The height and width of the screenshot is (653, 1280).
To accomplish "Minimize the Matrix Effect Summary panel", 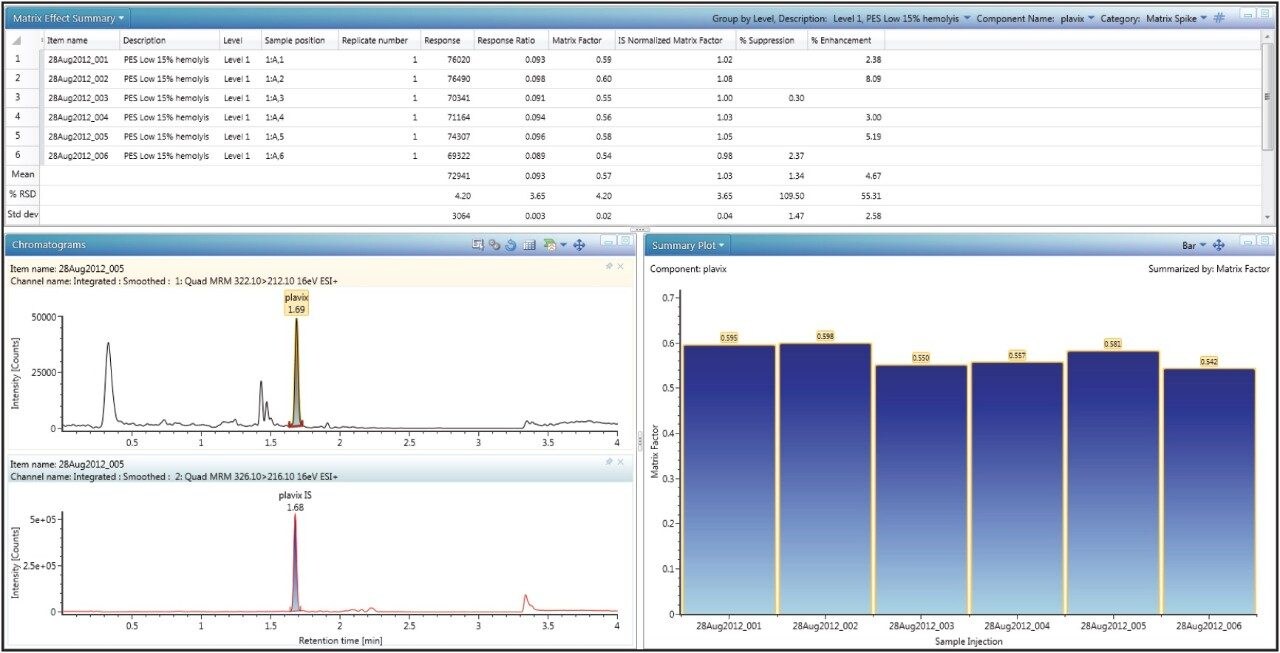I will (1247, 15).
